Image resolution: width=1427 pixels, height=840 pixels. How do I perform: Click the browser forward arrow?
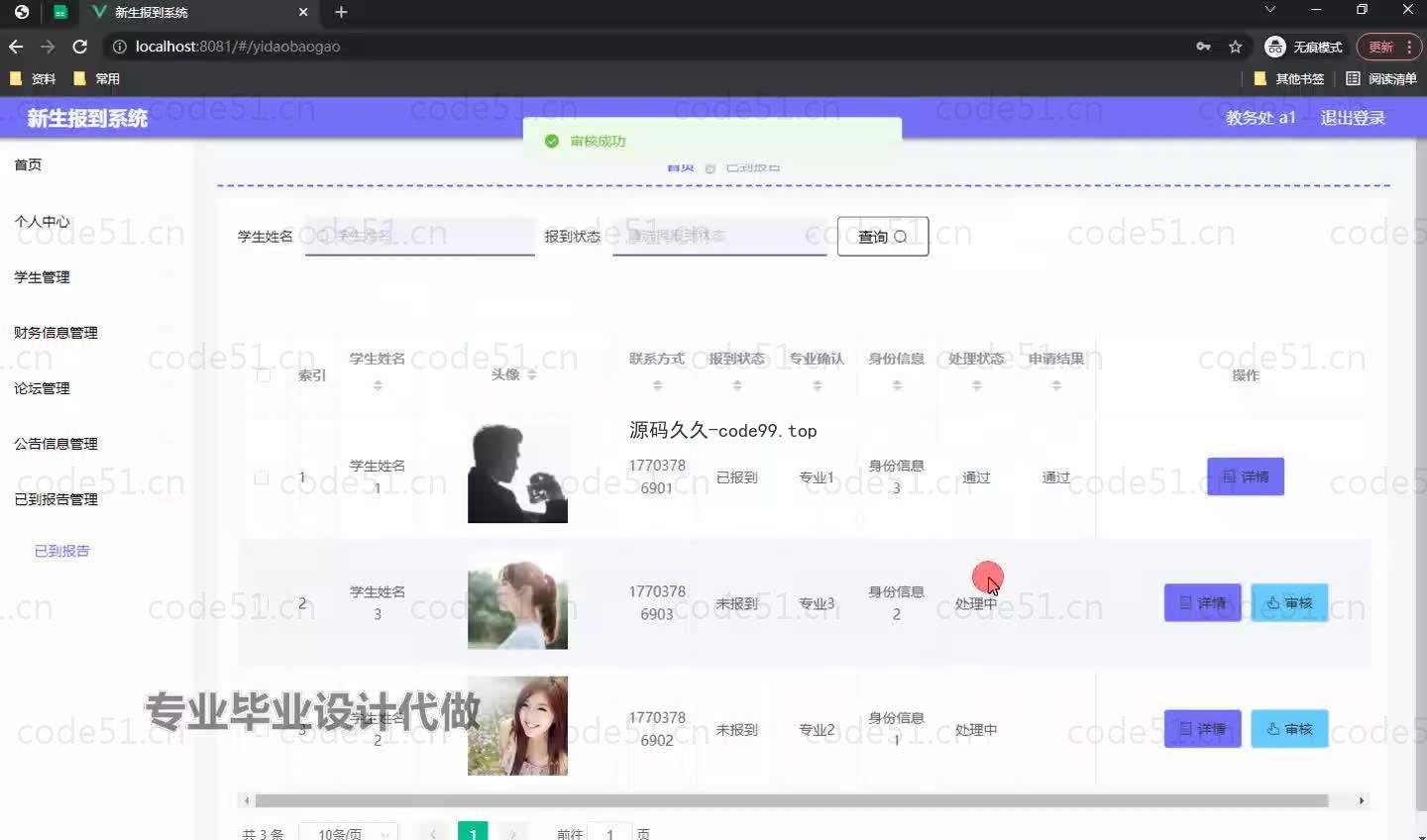48,47
